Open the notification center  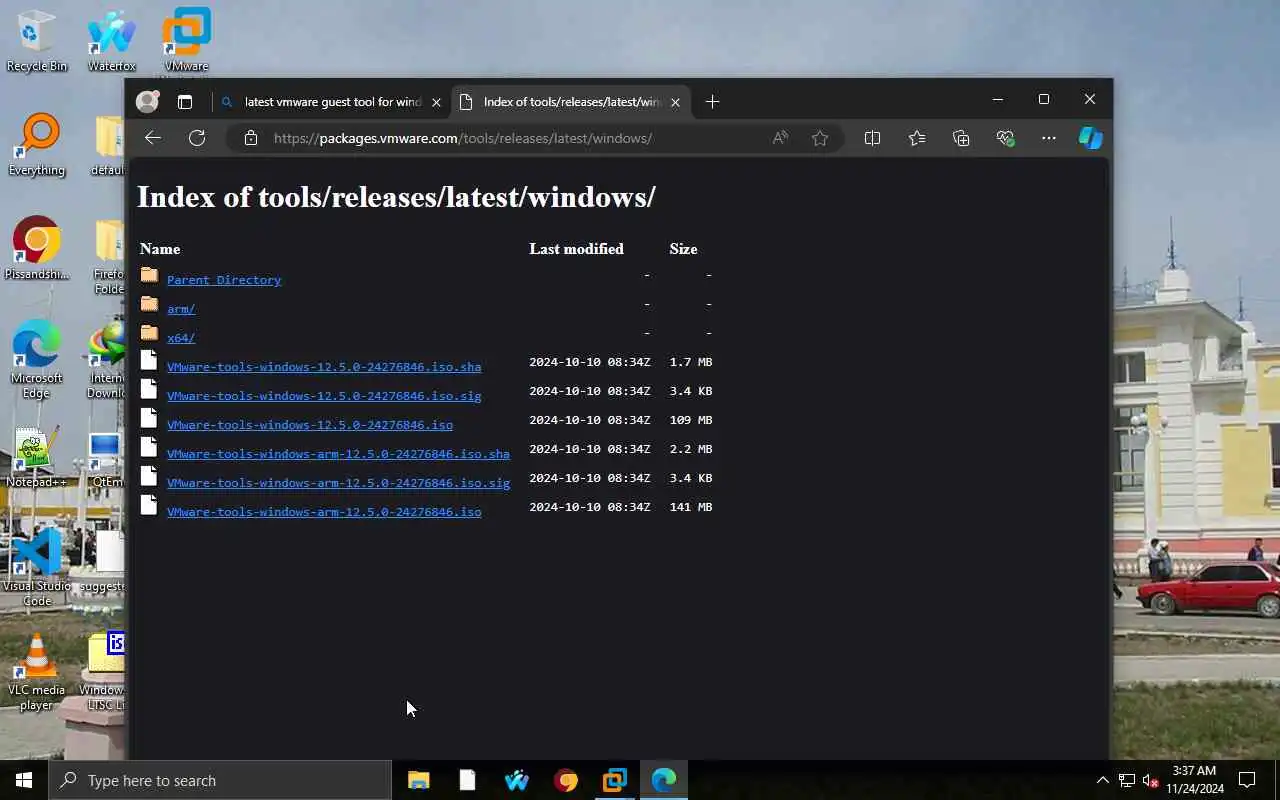1247,780
